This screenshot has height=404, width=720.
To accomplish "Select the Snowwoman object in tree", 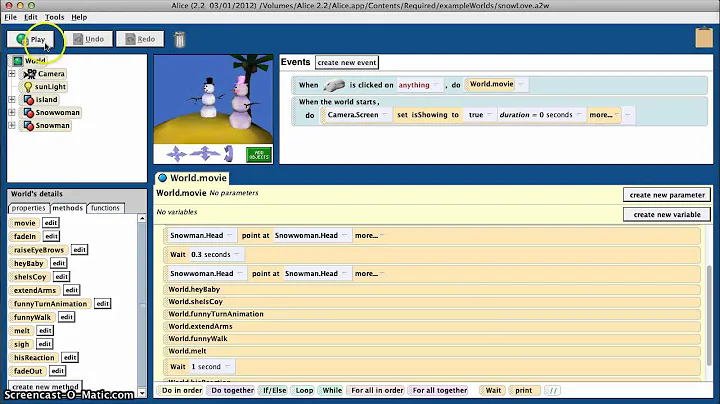I will (x=51, y=112).
